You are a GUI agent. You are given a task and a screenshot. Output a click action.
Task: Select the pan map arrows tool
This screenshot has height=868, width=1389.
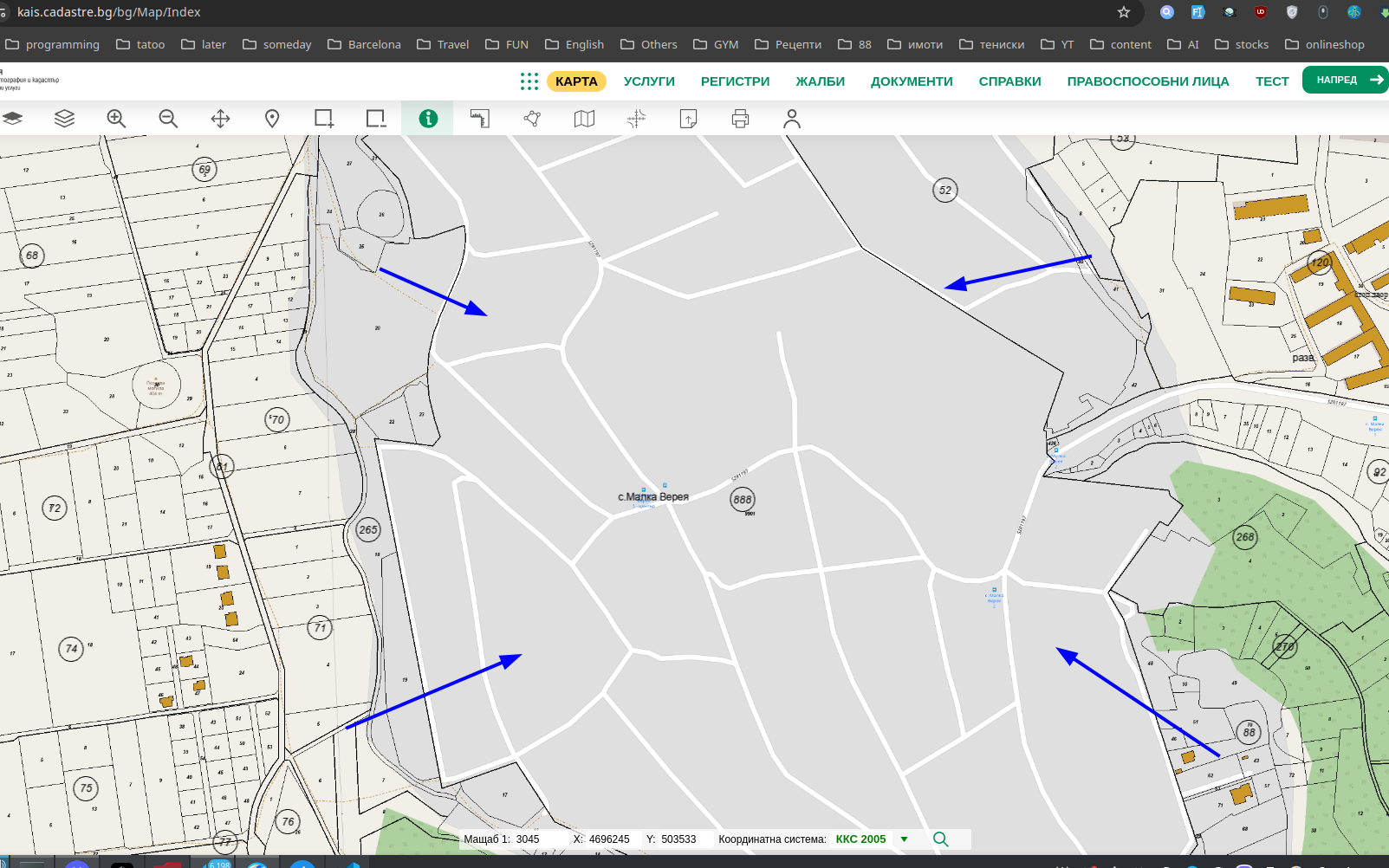(x=220, y=119)
